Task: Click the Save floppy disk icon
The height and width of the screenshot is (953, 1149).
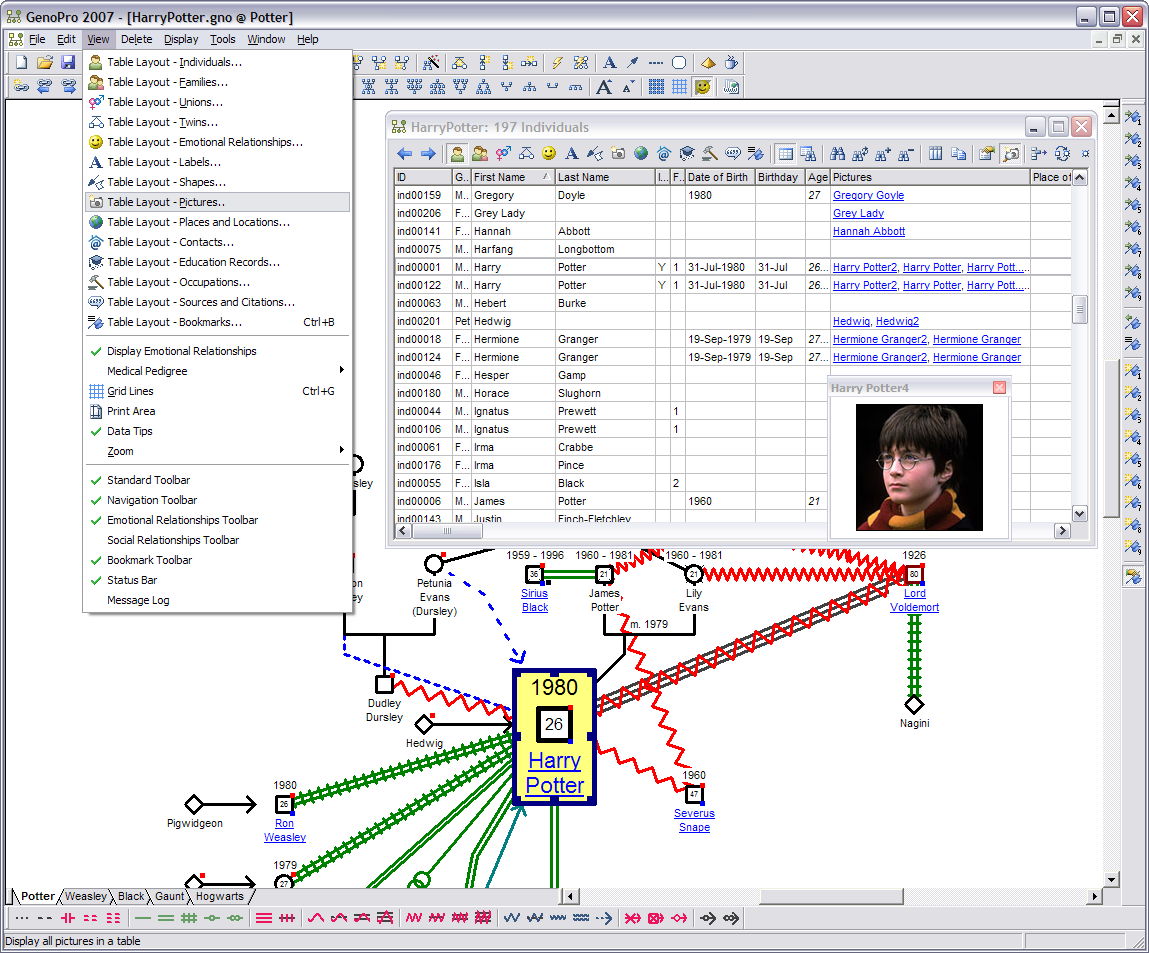Action: point(68,62)
